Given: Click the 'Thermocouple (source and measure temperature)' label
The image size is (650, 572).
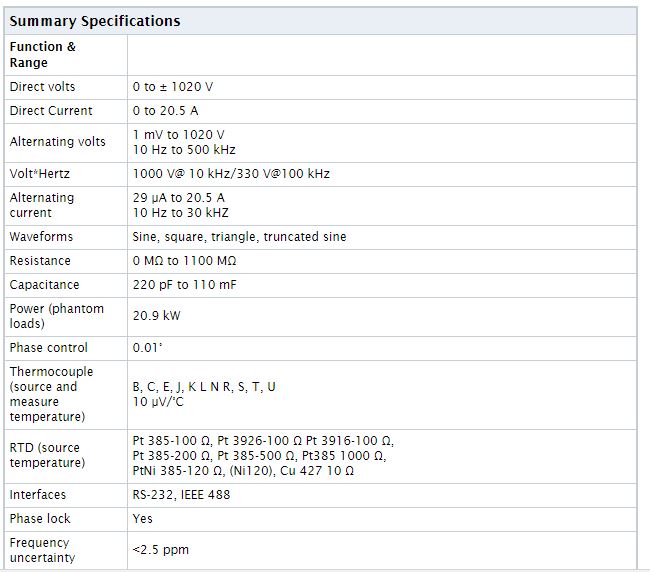Looking at the screenshot, I should tap(51, 394).
